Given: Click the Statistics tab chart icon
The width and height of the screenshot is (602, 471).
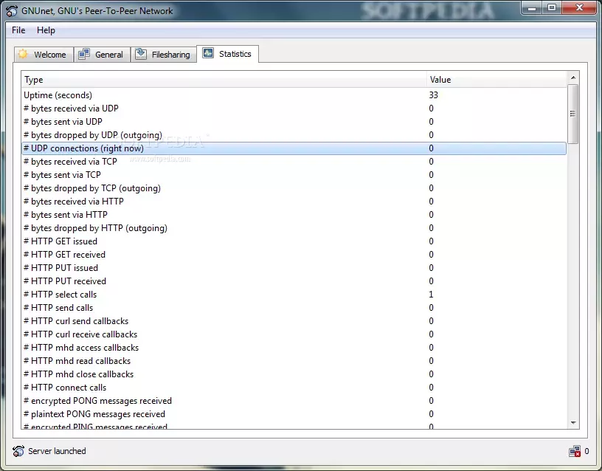Looking at the screenshot, I should tap(208, 53).
